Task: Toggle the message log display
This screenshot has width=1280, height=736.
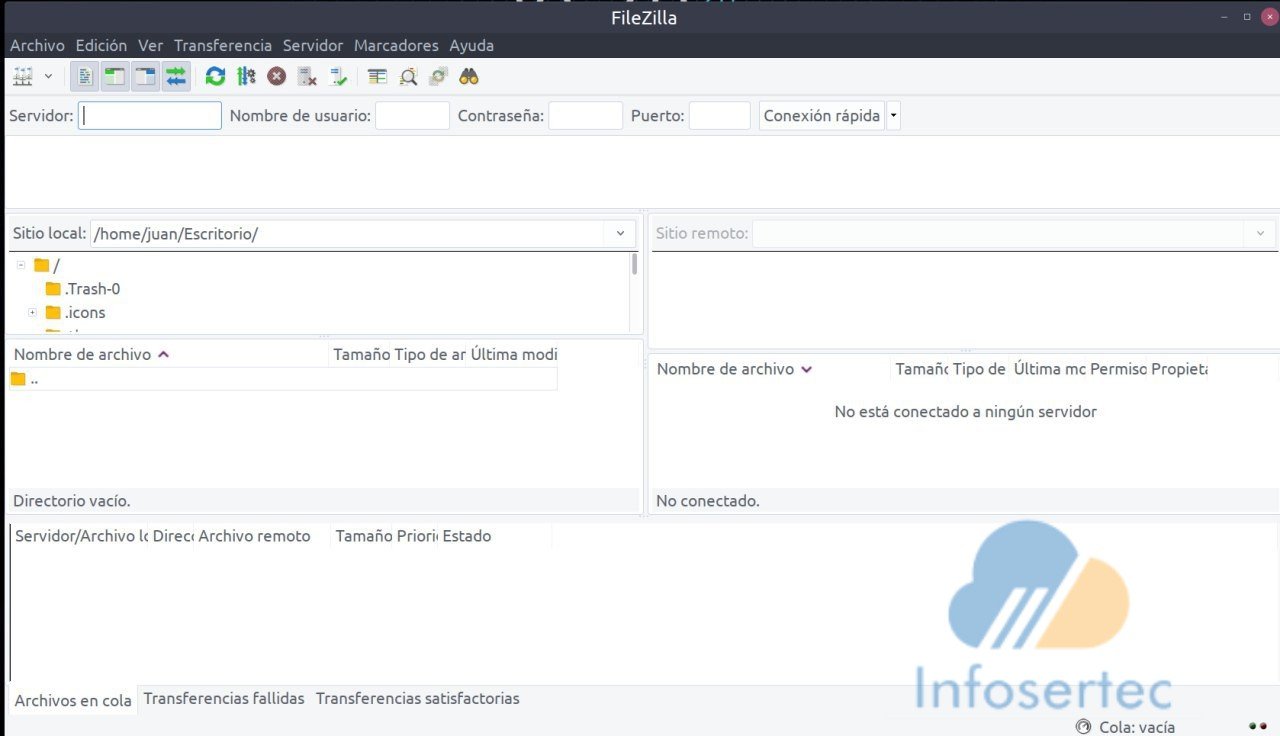Action: pyautogui.click(x=86, y=76)
